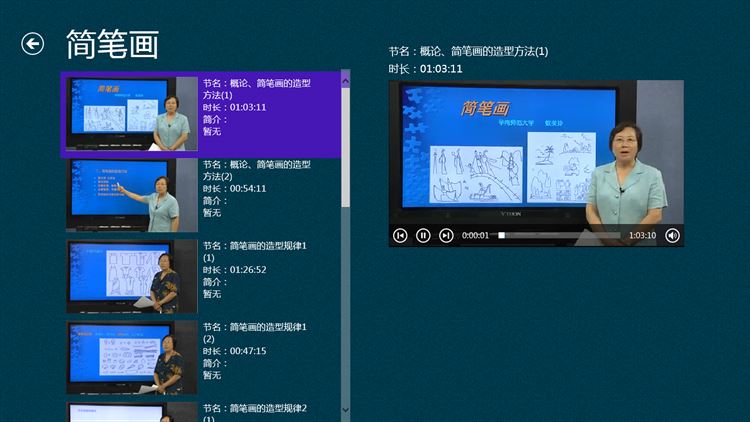Click elapsed time 0:00:01 in player
The image size is (750, 422).
click(475, 235)
